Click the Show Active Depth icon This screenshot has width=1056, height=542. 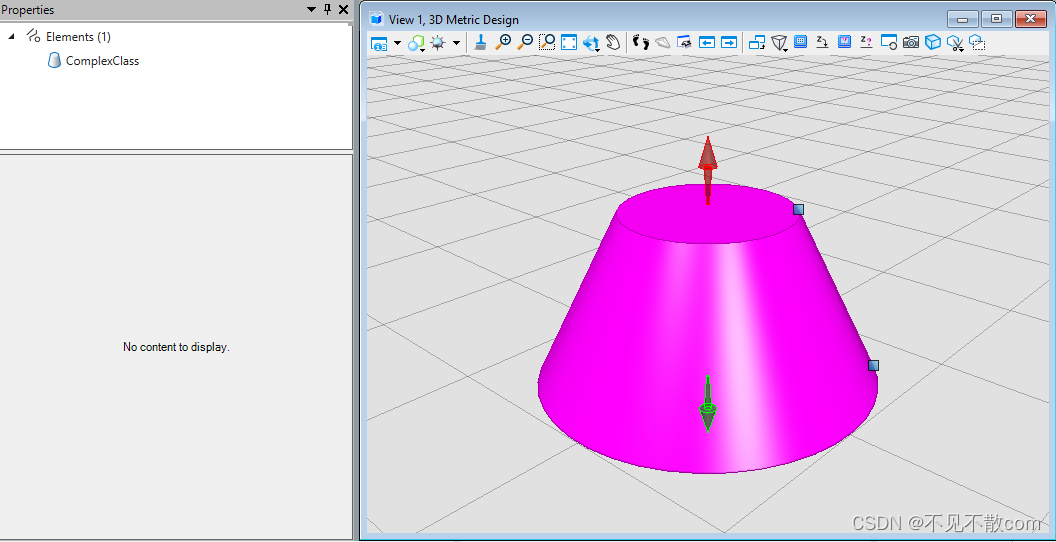pos(866,42)
